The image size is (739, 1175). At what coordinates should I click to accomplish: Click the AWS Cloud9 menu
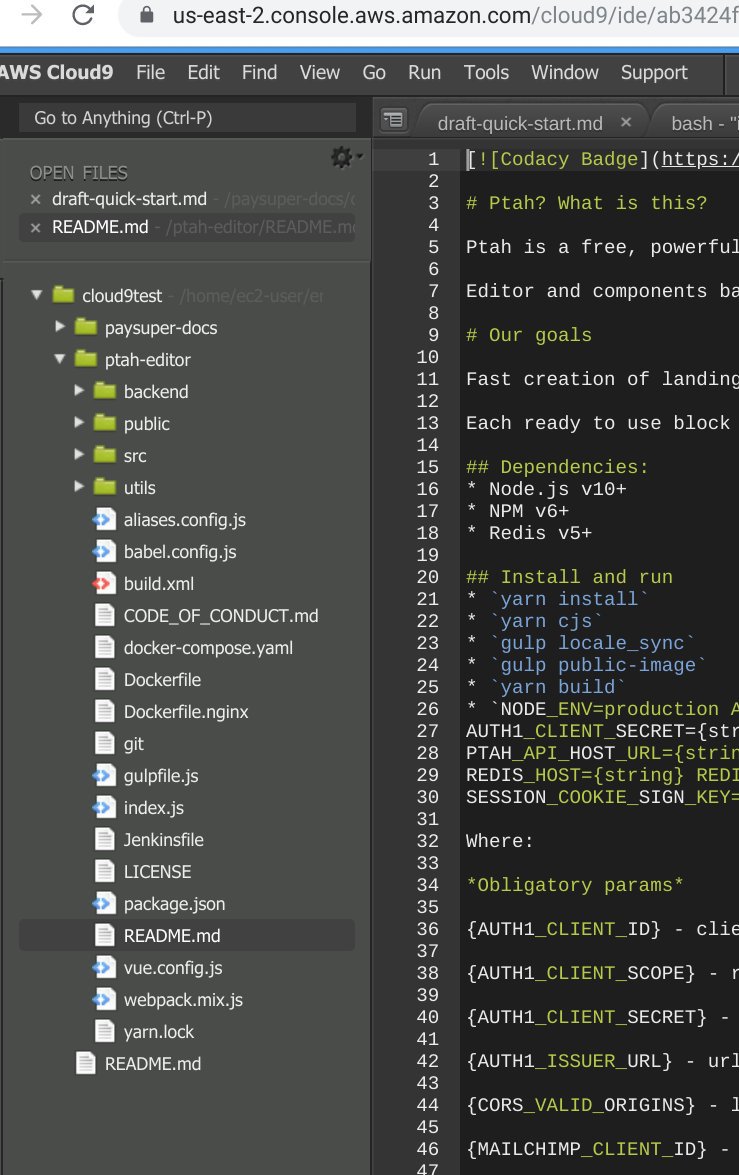(x=56, y=73)
